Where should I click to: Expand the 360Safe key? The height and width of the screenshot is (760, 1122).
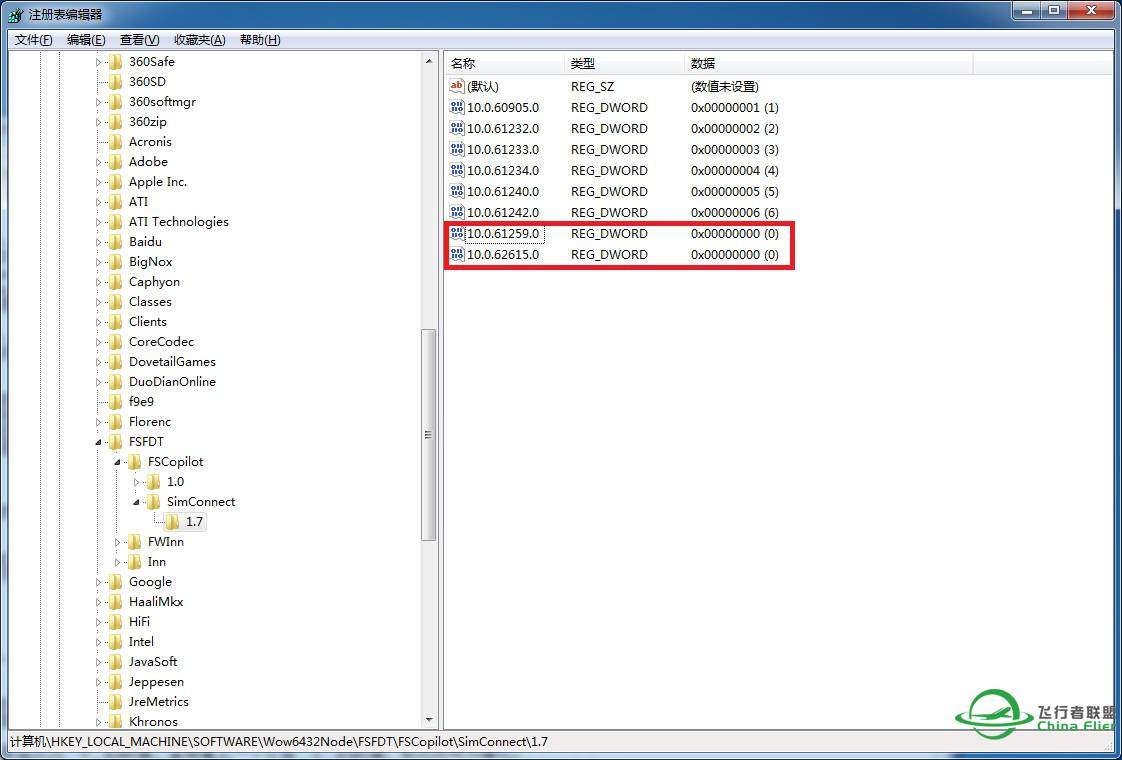click(x=99, y=62)
